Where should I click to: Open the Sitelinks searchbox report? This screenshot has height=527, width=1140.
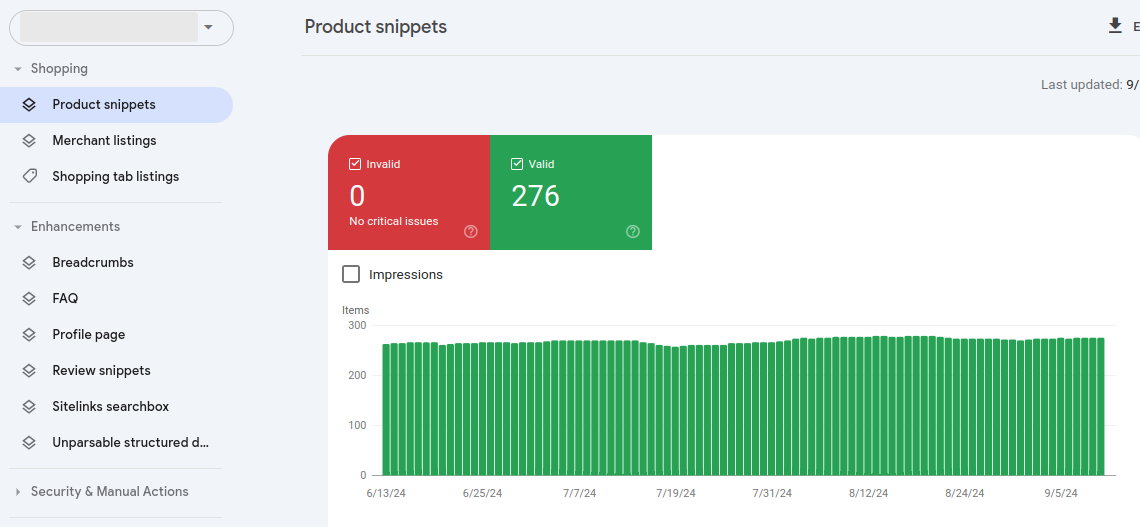110,407
